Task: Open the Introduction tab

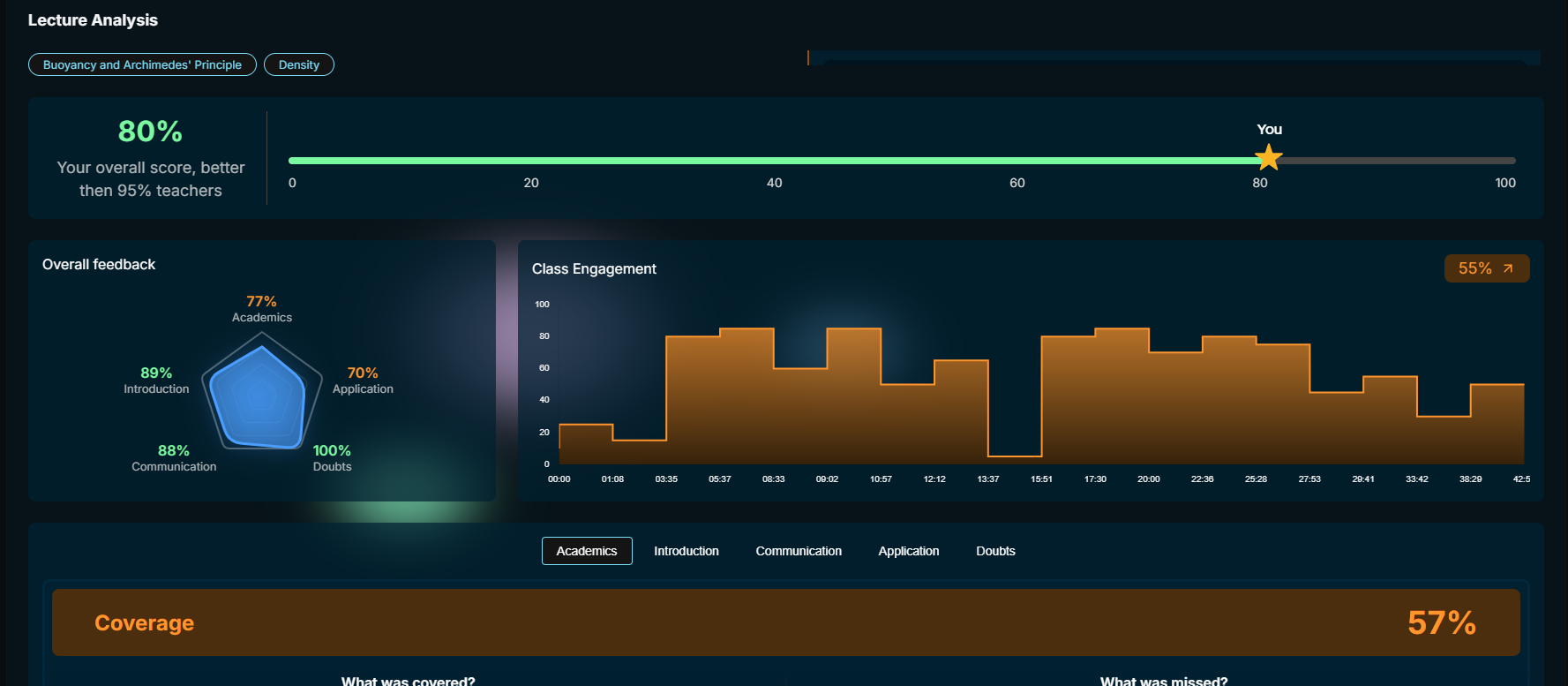Action: (686, 551)
